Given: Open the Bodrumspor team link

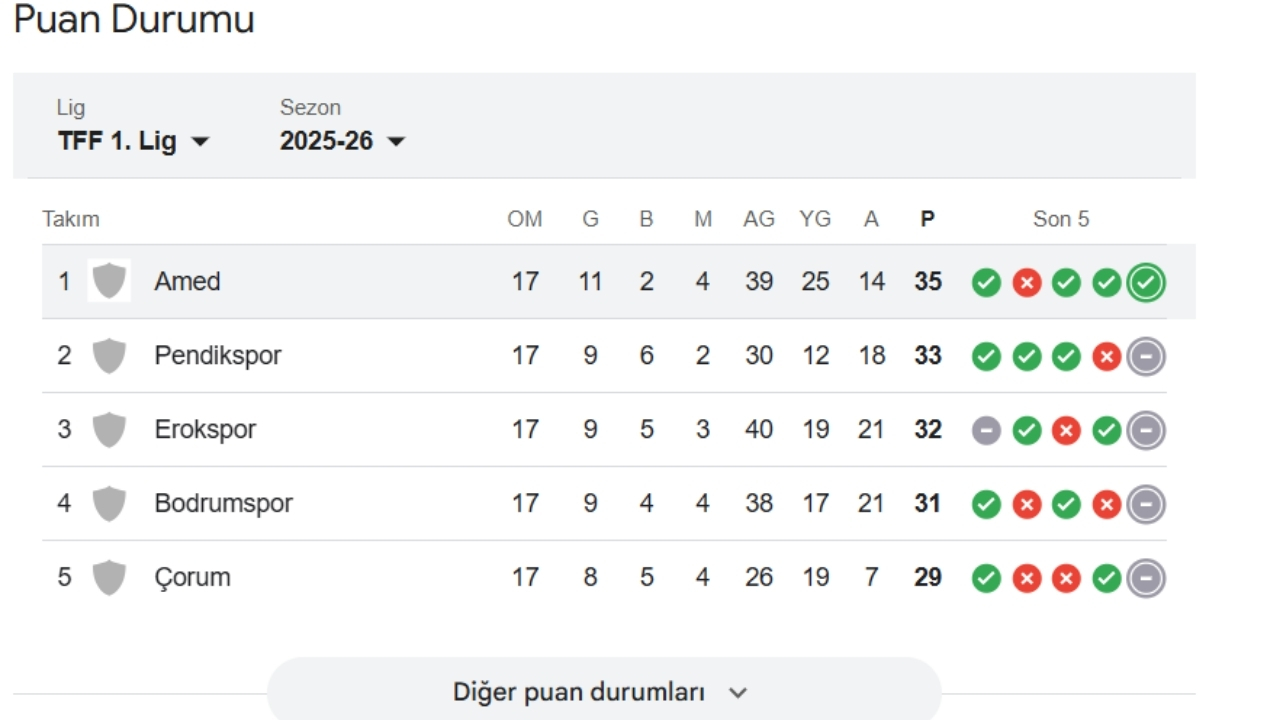Looking at the screenshot, I should 223,504.
